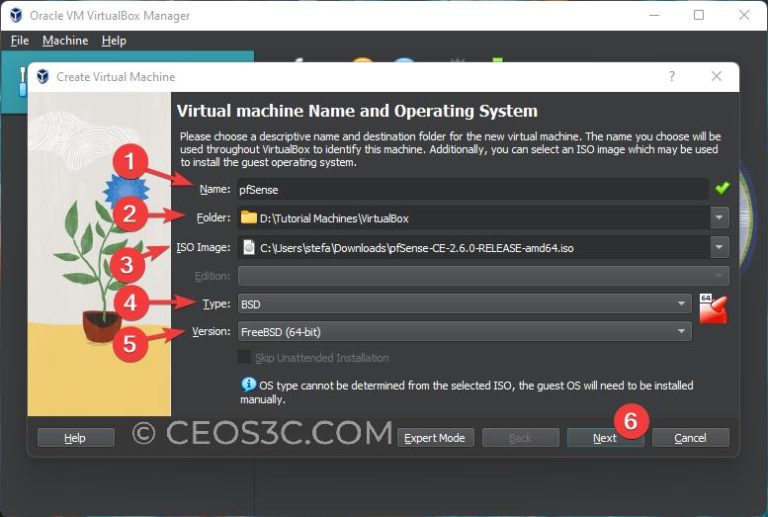Click the Back button
The height and width of the screenshot is (517, 768).
(520, 438)
